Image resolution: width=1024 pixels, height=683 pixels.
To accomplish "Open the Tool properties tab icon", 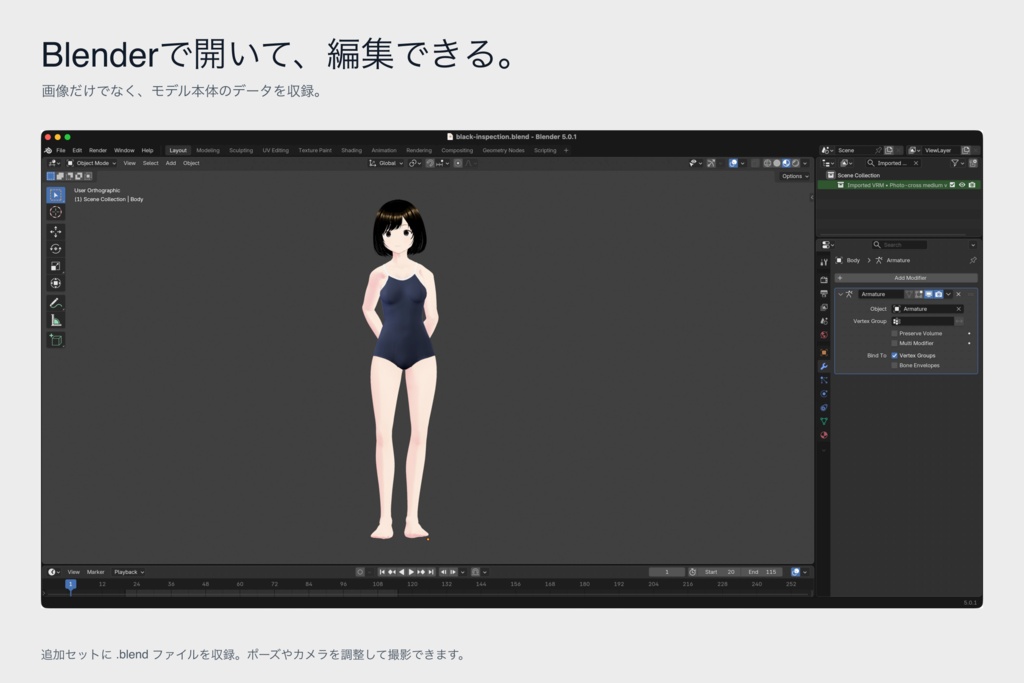I will pyautogui.click(x=824, y=262).
